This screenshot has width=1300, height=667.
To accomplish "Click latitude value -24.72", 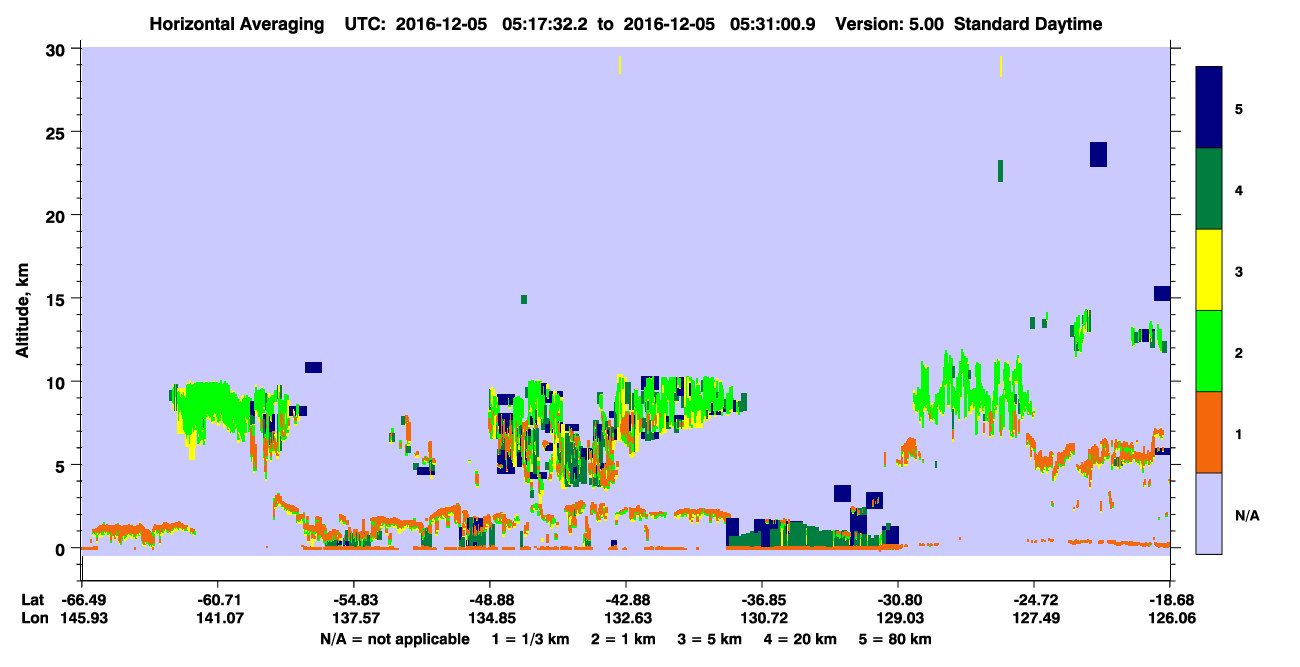I will click(1033, 600).
